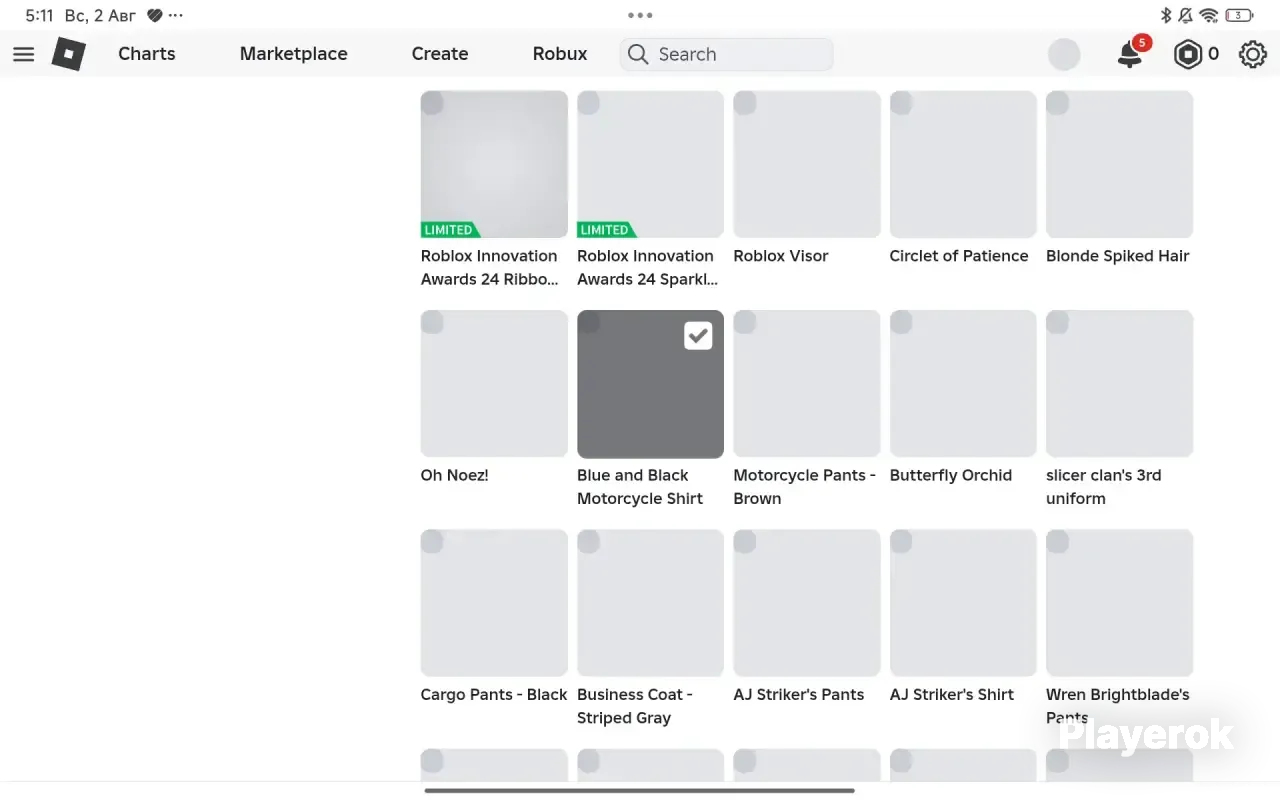Click the "Circlet of Patience" item name
This screenshot has width=1280, height=800.
pyautogui.click(x=959, y=256)
